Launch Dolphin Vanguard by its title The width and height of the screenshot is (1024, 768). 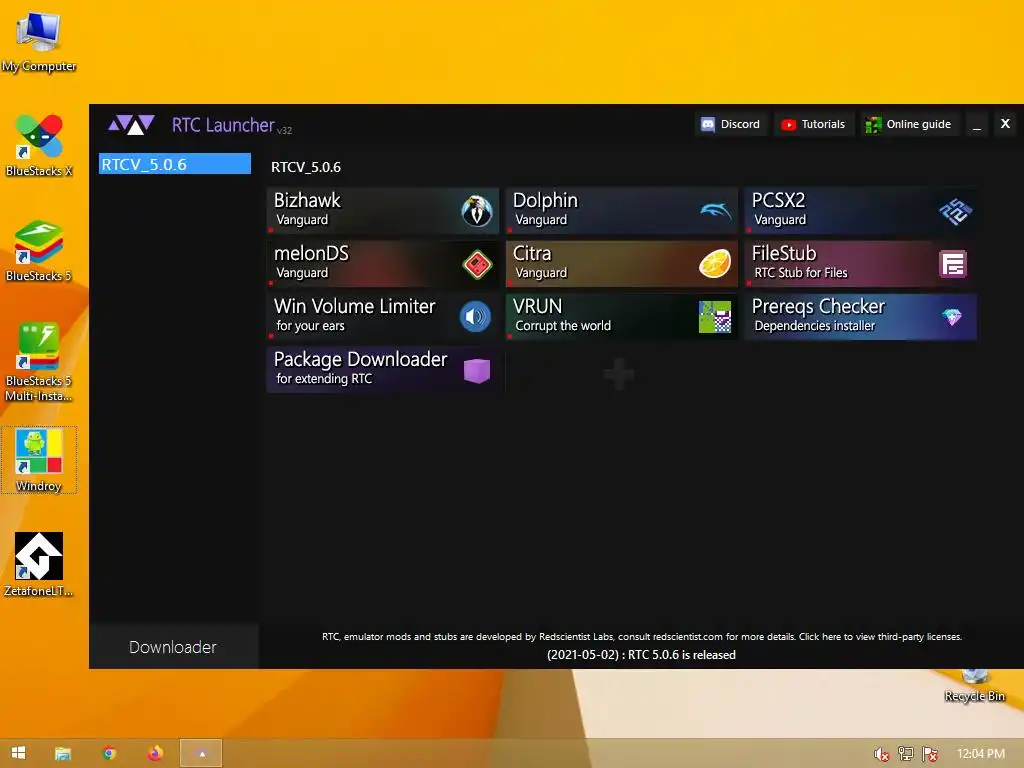point(545,200)
